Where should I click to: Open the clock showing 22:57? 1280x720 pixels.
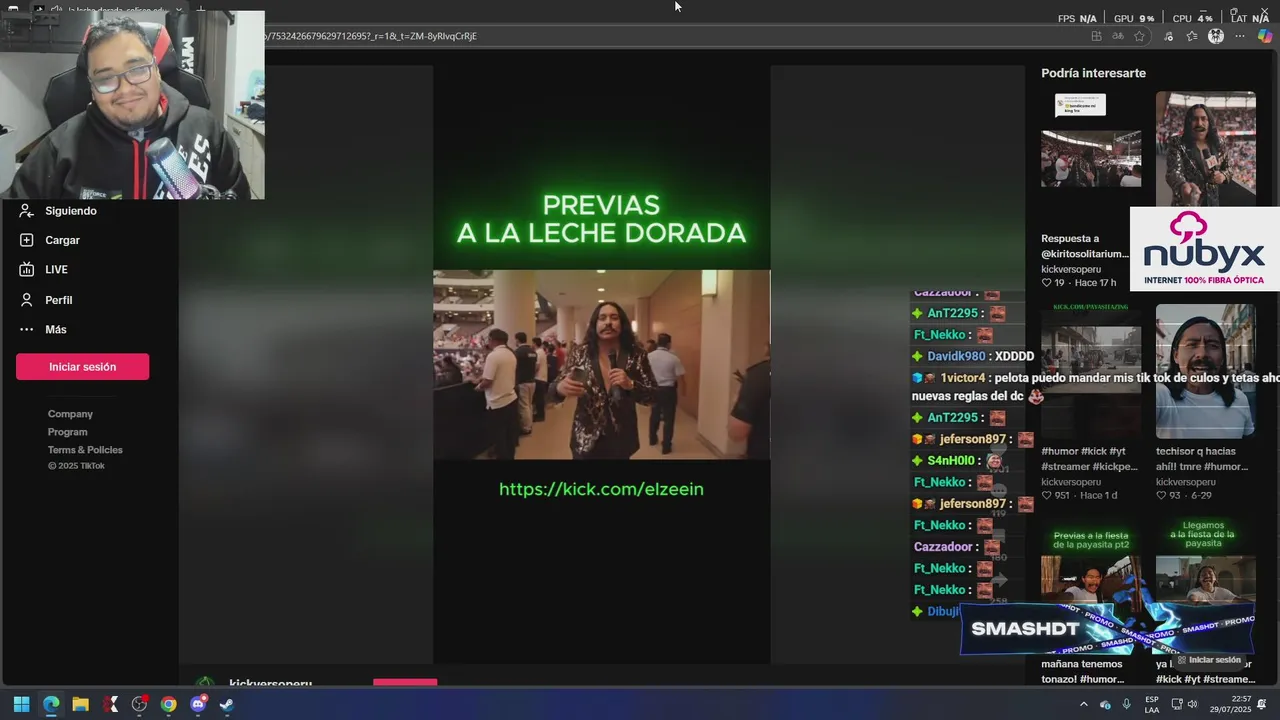tap(1231, 705)
